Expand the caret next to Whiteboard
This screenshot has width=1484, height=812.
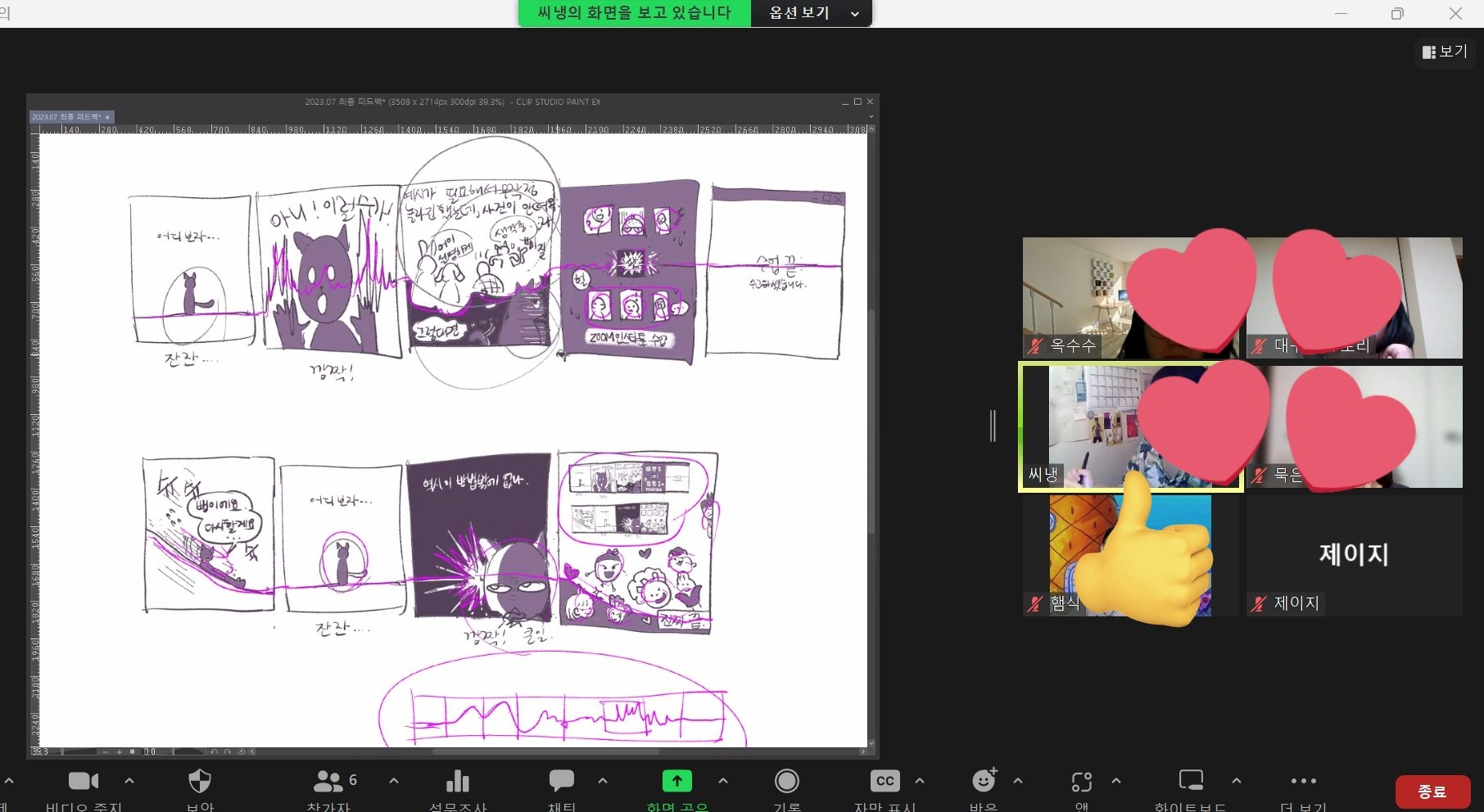[1237, 781]
